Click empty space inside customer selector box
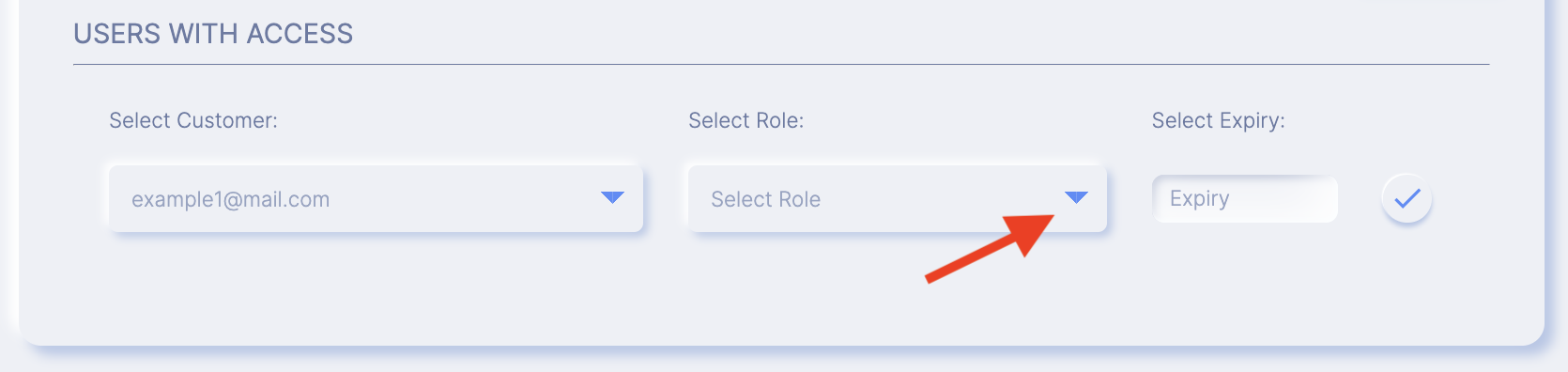Screen dimensions: 1568x372 point(465,198)
